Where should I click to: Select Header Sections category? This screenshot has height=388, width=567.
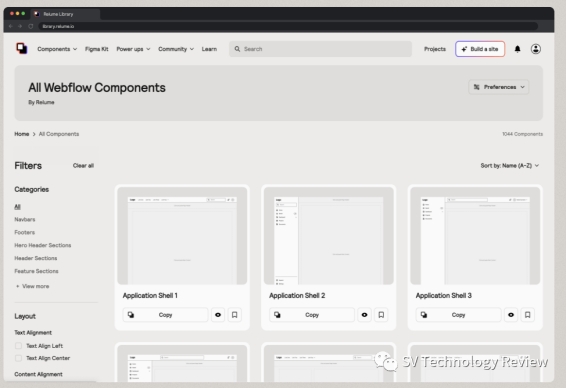pos(35,258)
